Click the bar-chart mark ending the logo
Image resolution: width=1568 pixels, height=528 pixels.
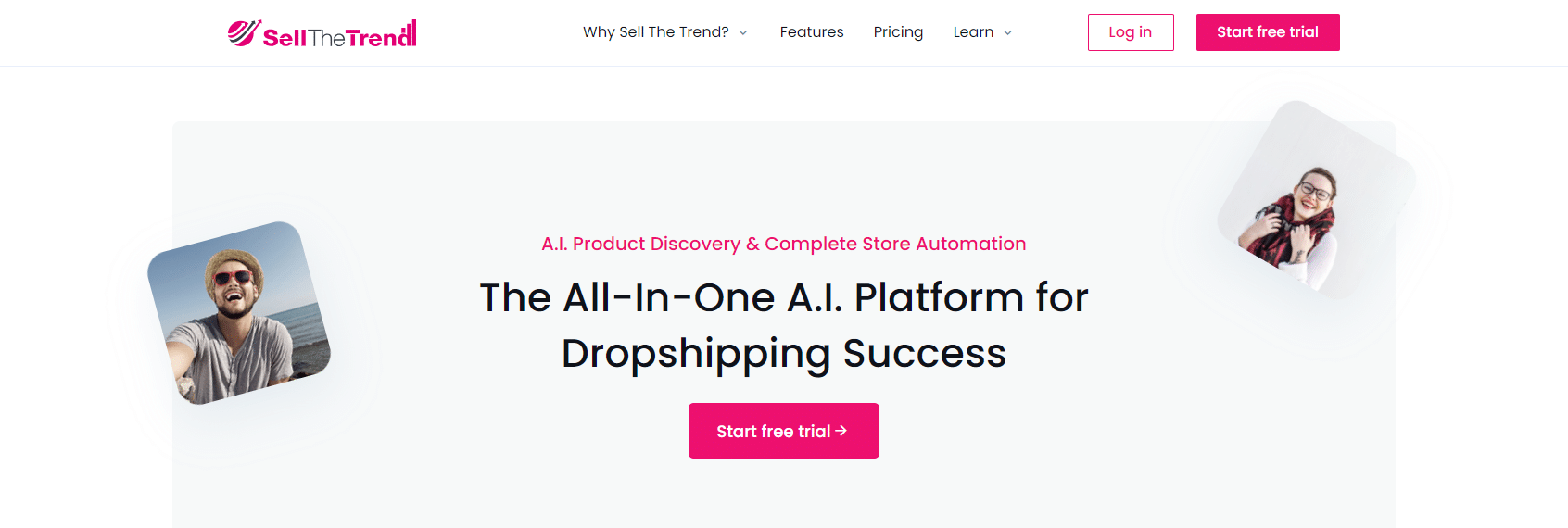(410, 31)
